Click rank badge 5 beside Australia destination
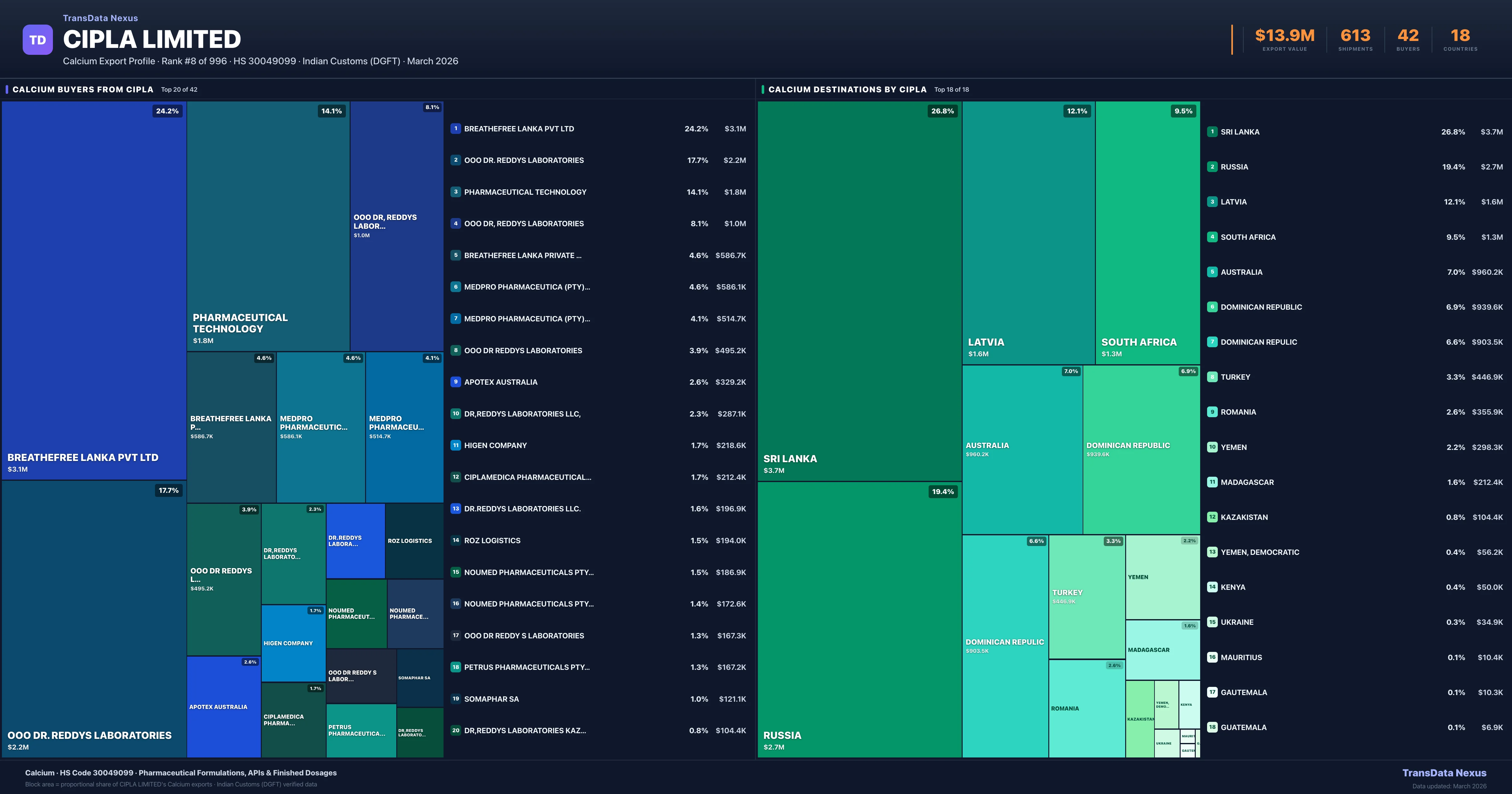The height and width of the screenshot is (794, 1512). tap(1212, 272)
